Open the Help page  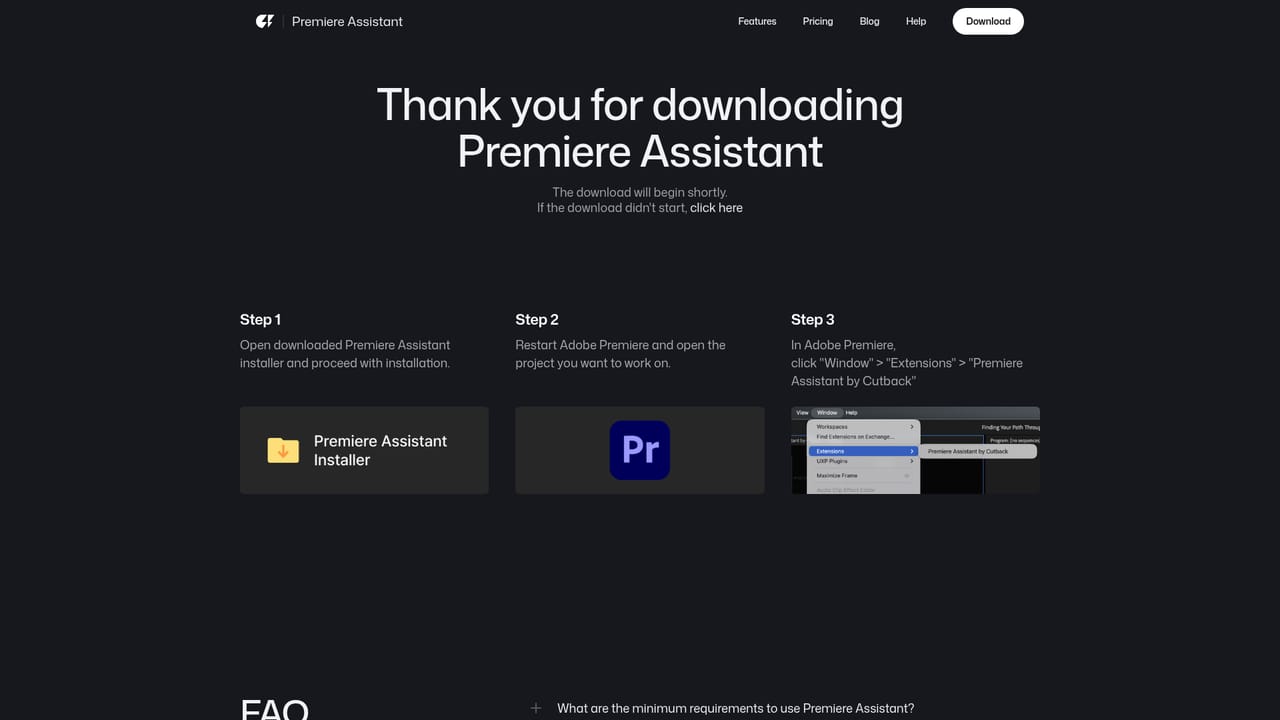(916, 21)
